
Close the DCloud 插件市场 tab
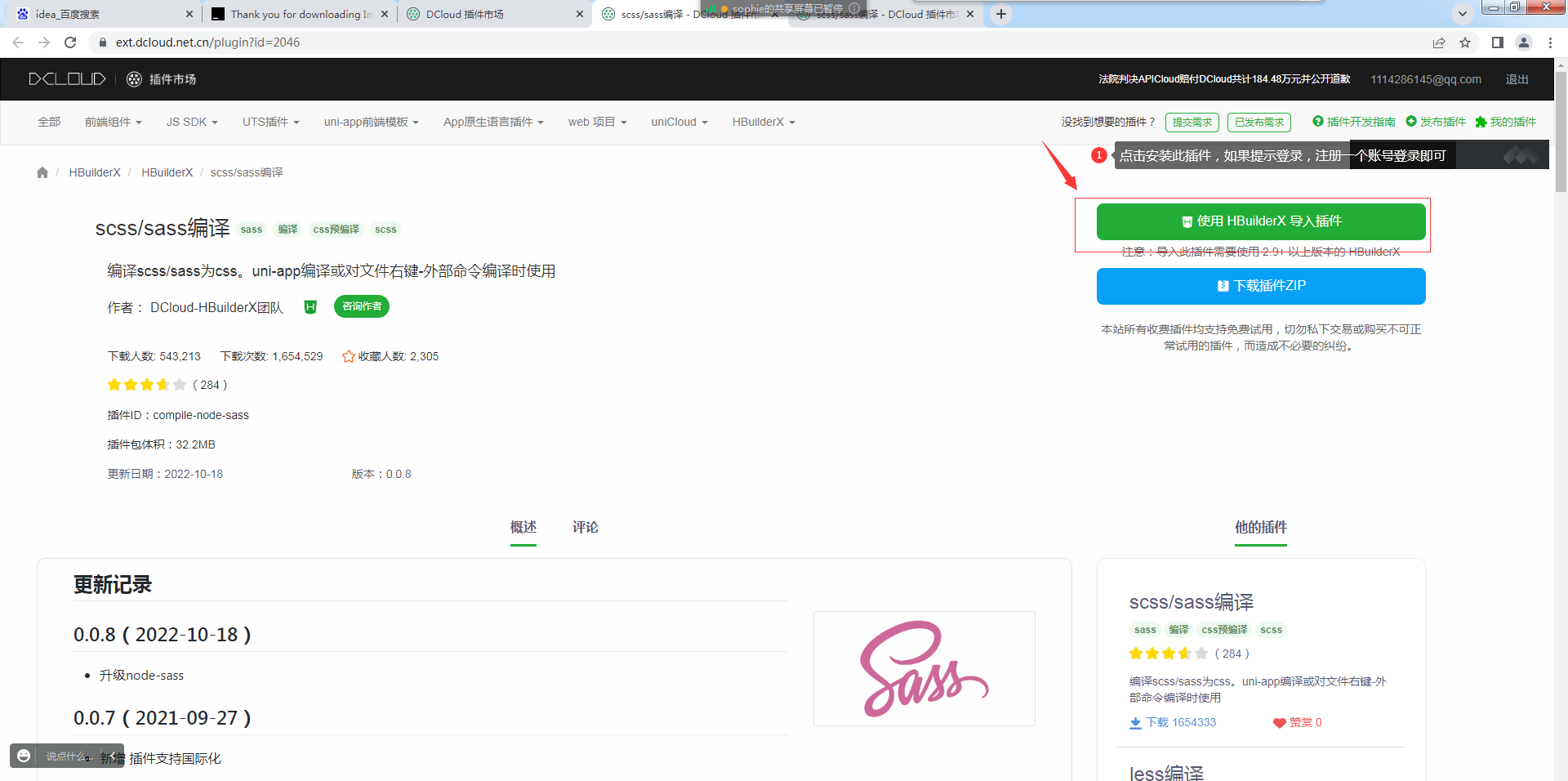(580, 14)
